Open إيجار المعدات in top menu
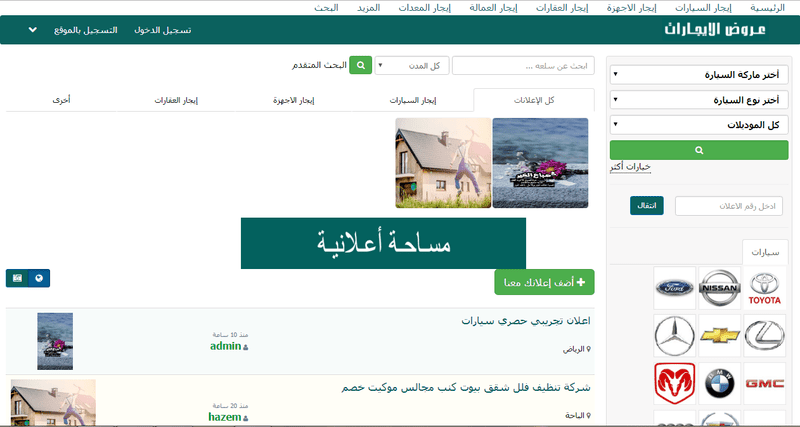The height and width of the screenshot is (427, 800). coord(424,8)
